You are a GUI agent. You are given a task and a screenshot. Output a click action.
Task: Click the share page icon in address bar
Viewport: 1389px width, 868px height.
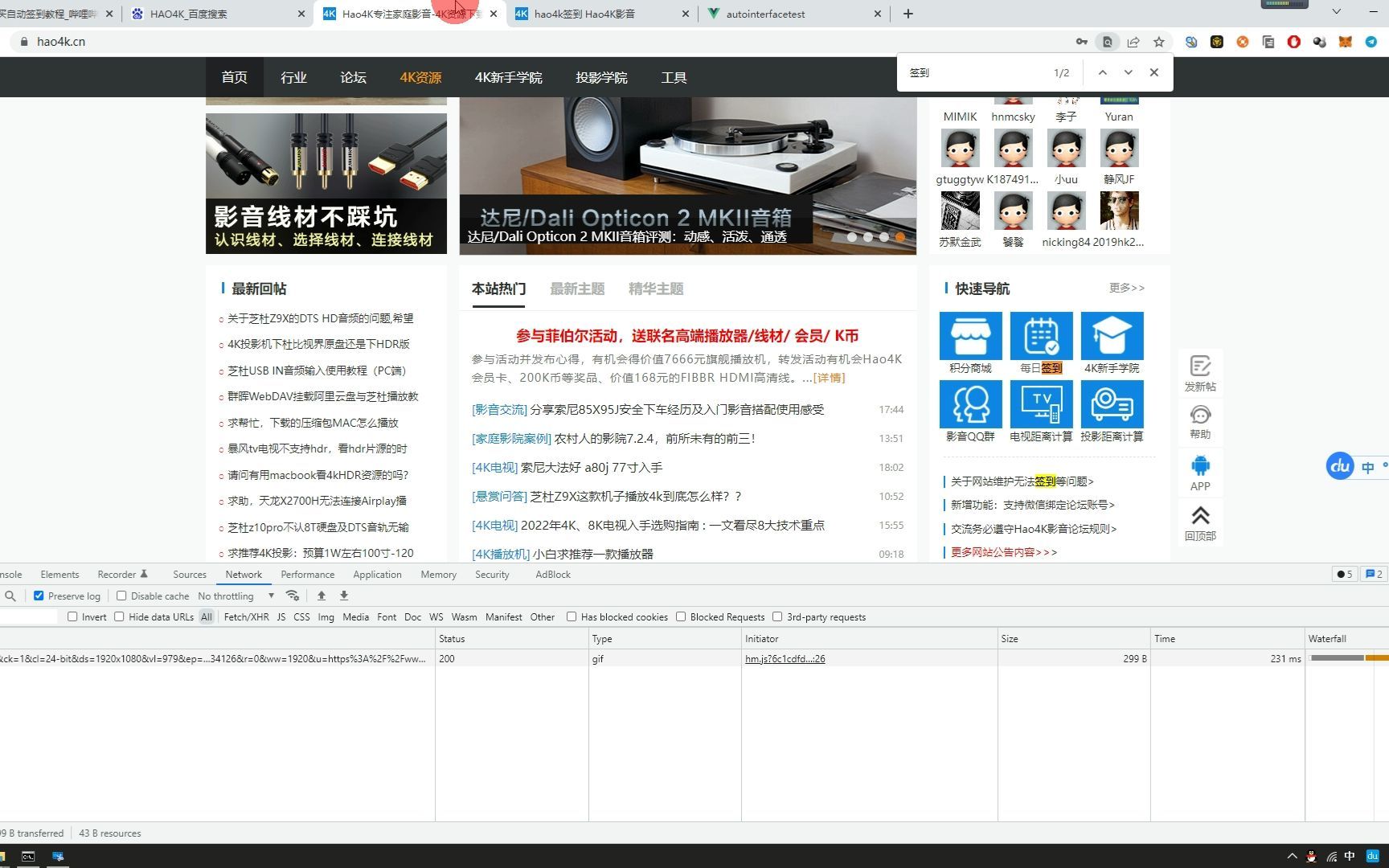(x=1133, y=42)
